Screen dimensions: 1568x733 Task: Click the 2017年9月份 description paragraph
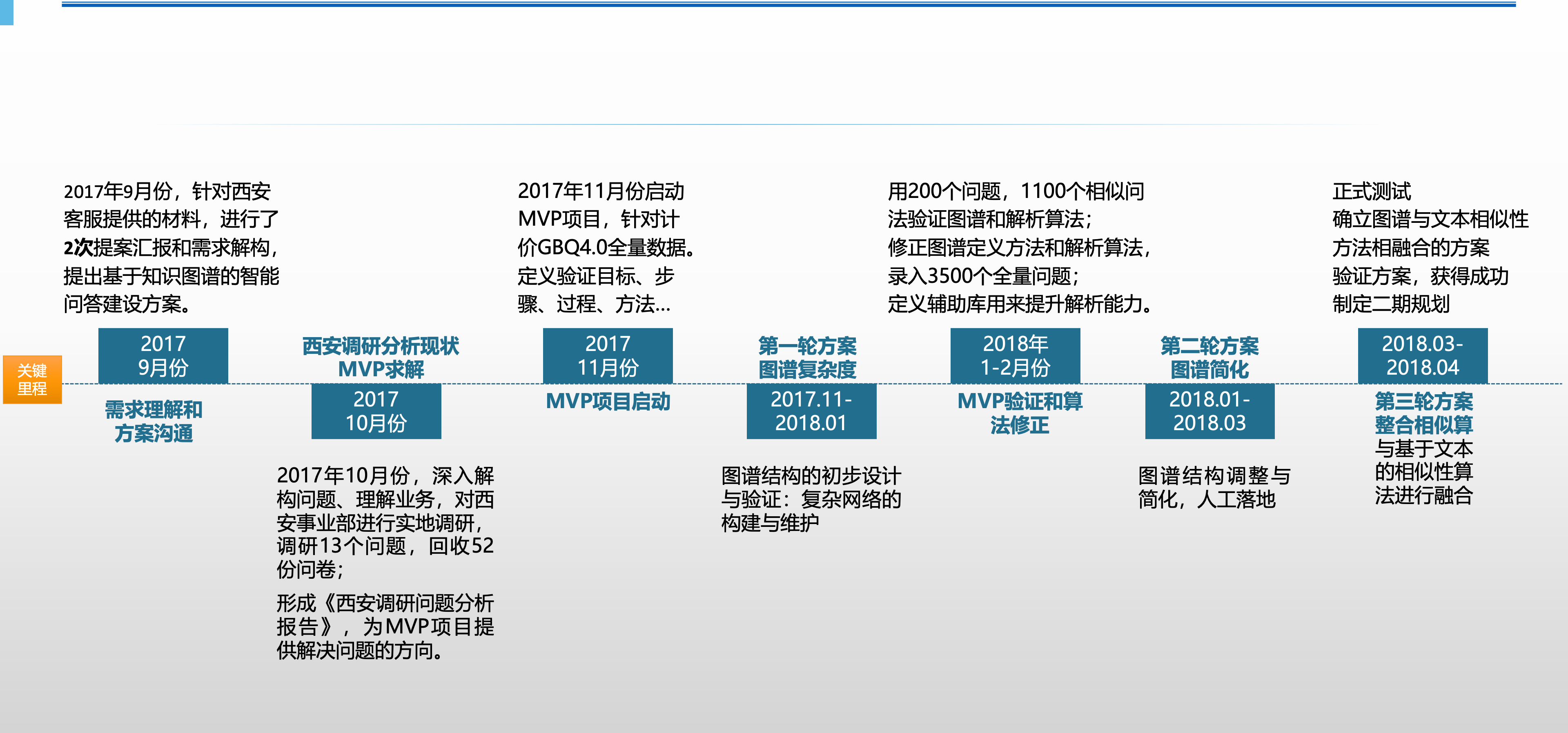171,248
